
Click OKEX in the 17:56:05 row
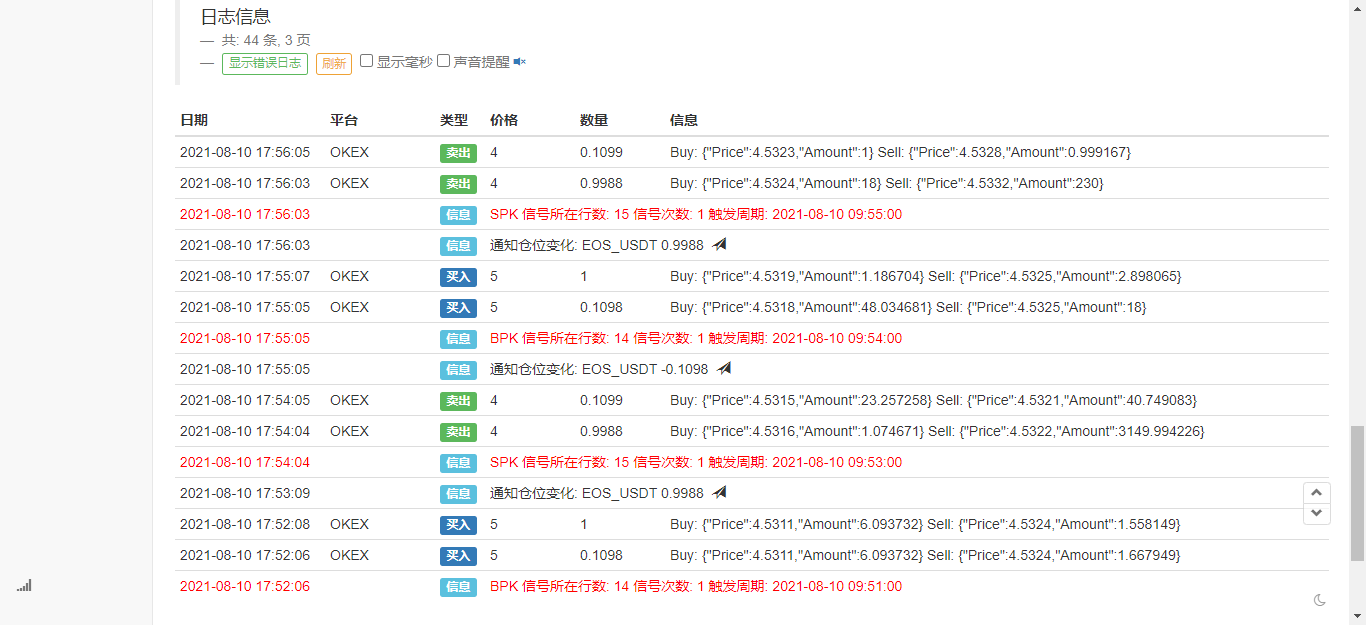point(349,152)
